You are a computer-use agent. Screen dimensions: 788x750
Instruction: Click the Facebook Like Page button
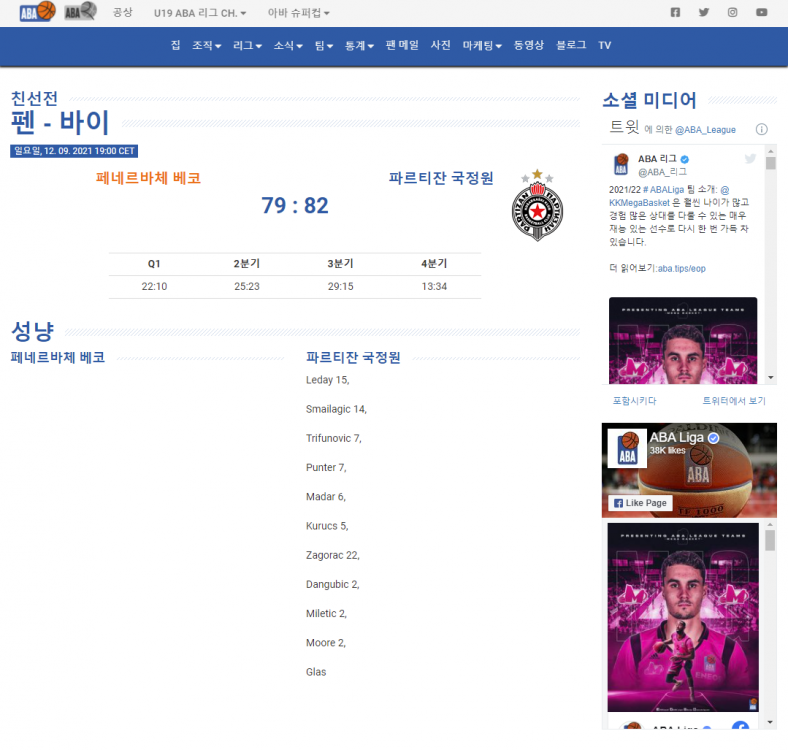click(640, 503)
